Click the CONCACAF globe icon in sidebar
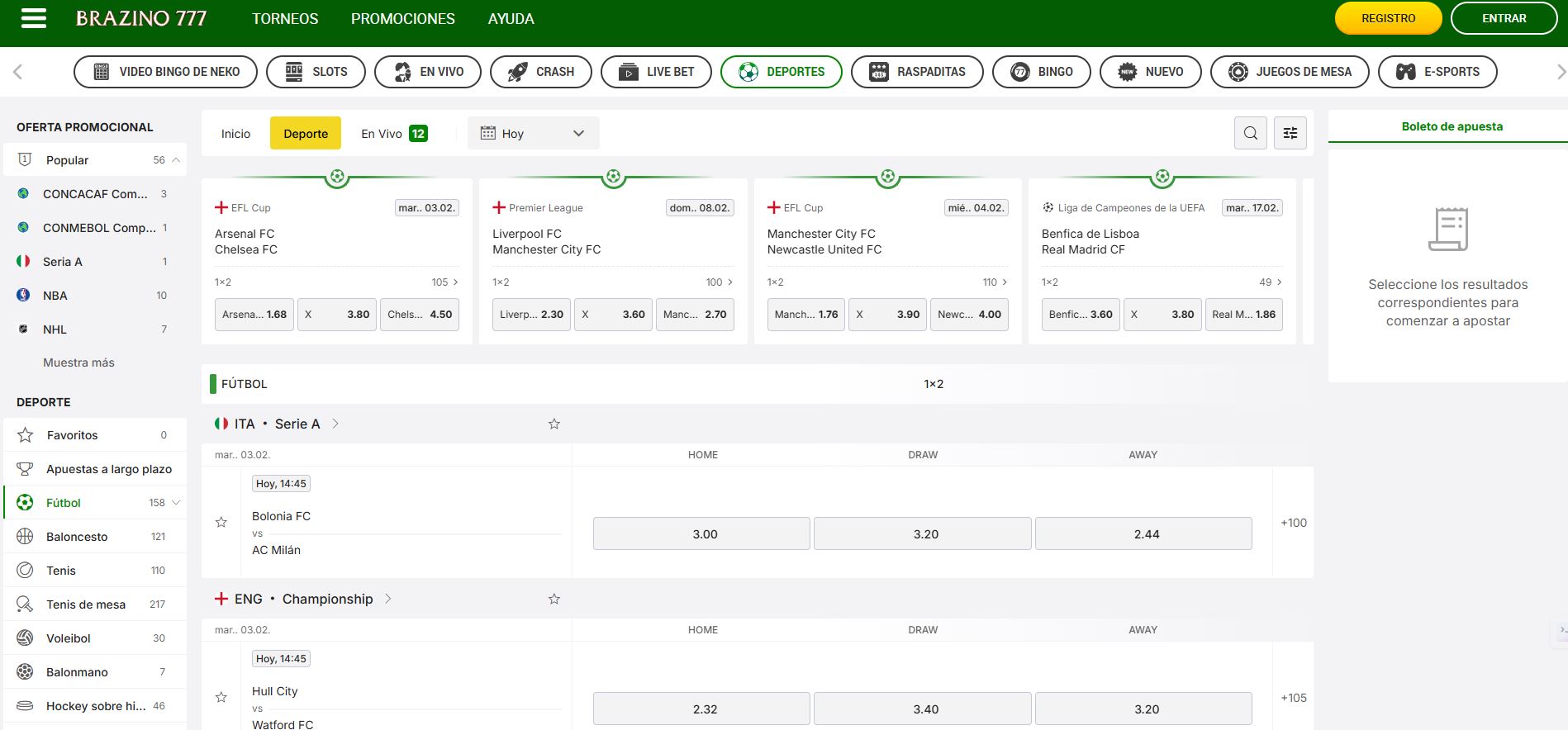1568x730 pixels. point(23,194)
